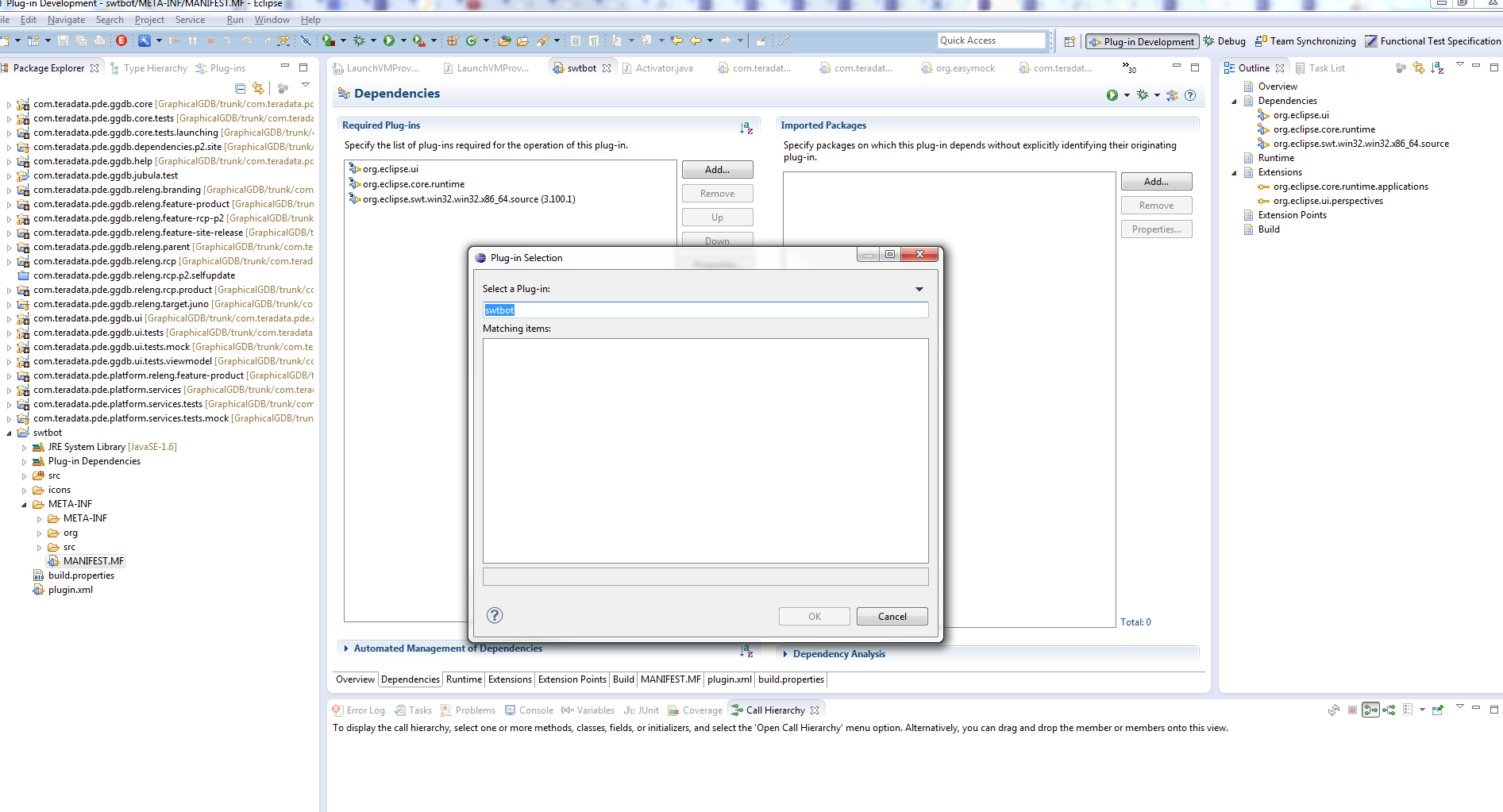The height and width of the screenshot is (812, 1503).
Task: Collapse Extensions node in Outline
Action: pos(1234,173)
